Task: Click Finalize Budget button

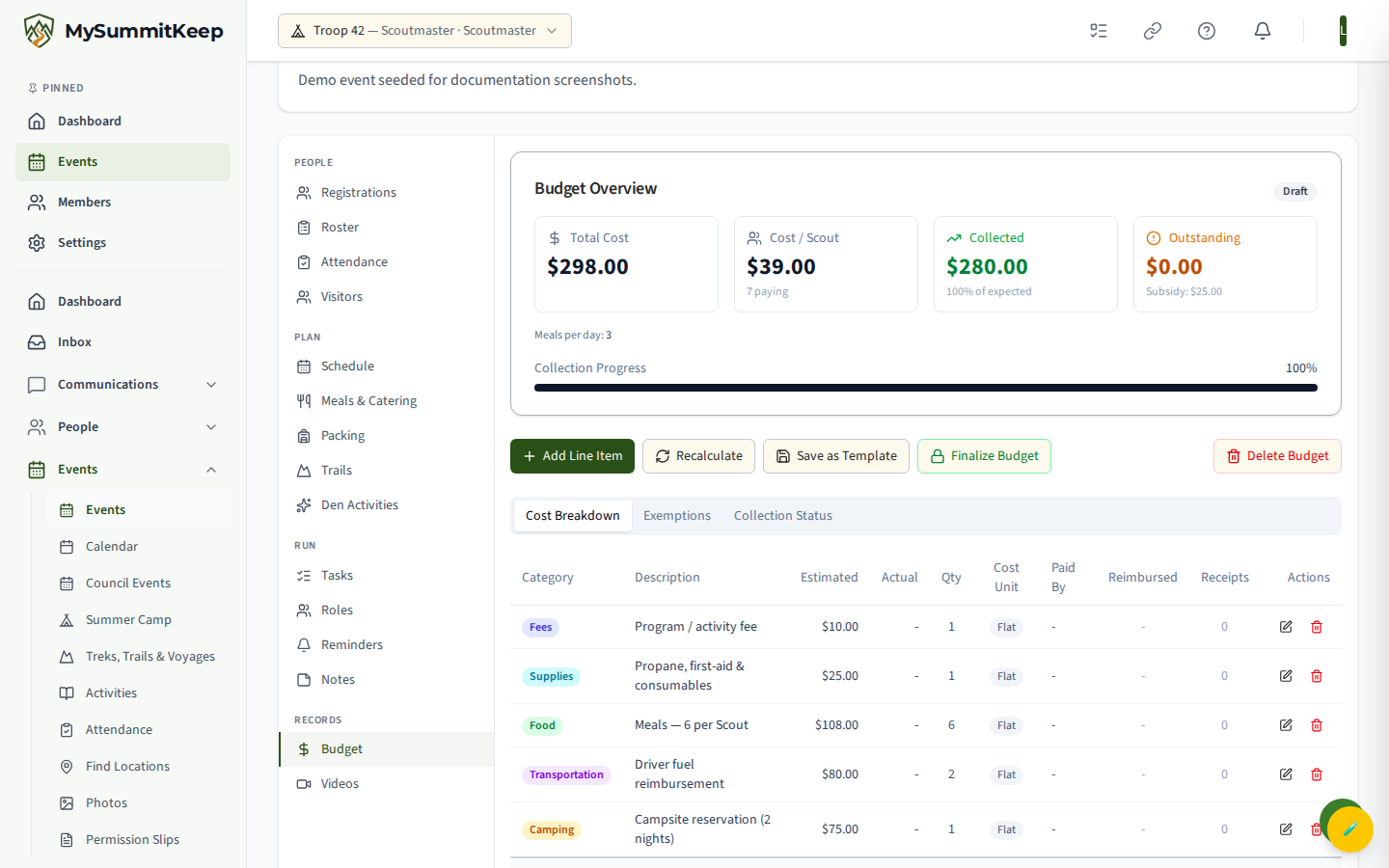Action: click(984, 456)
